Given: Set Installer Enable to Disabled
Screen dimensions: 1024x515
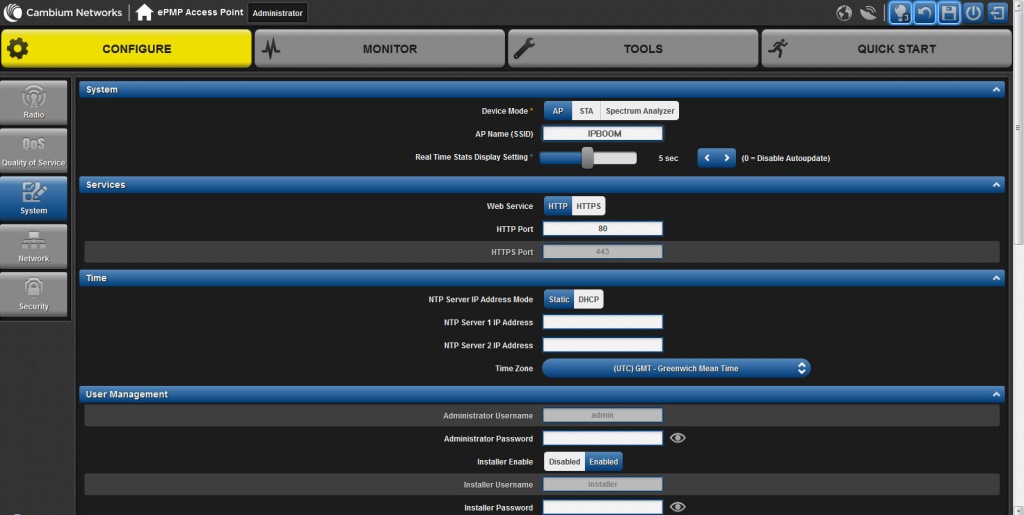Looking at the screenshot, I should [564, 462].
